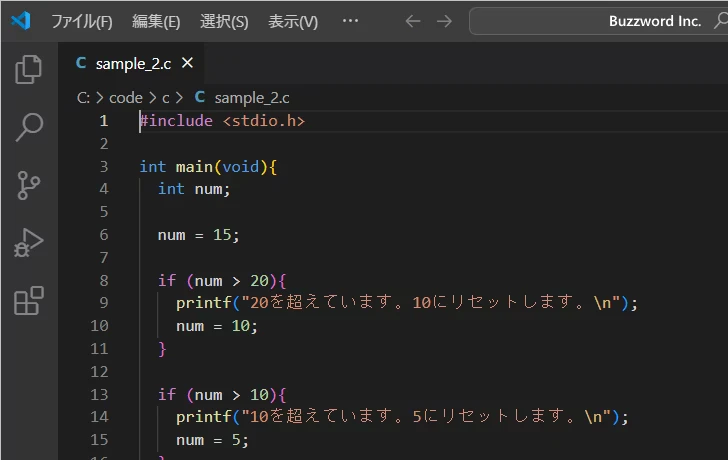Click the VS Code logo icon

click(21, 21)
